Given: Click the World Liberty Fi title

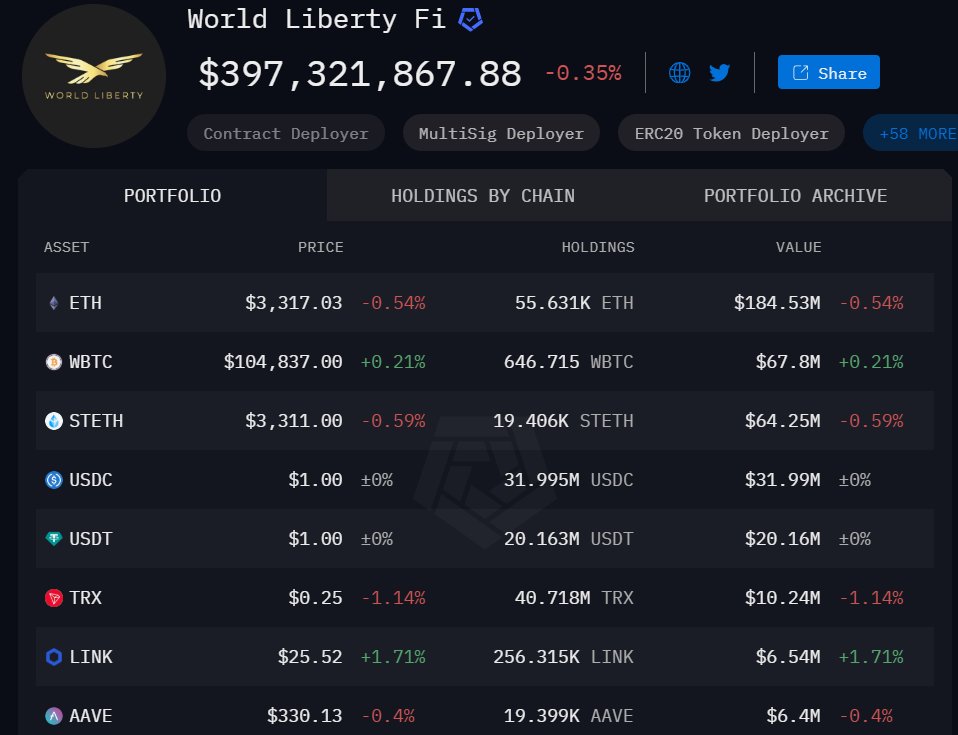Looking at the screenshot, I should pos(316,19).
